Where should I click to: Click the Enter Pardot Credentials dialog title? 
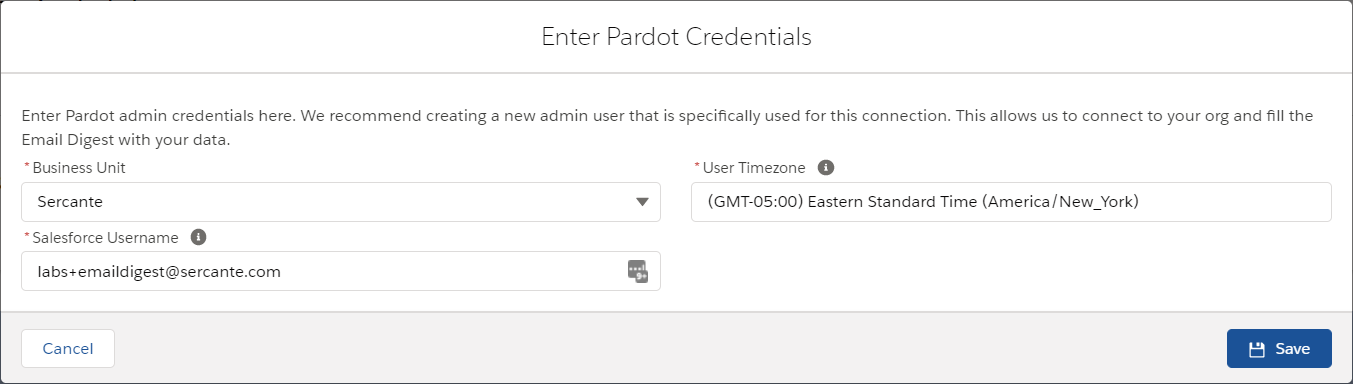[x=676, y=37]
